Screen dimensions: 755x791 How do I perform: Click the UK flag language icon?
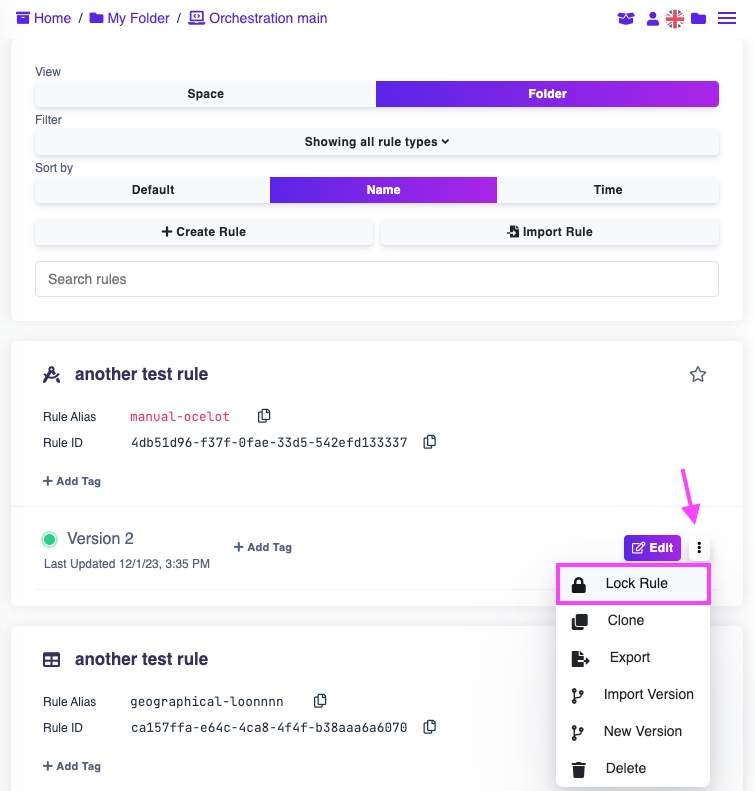click(x=675, y=18)
